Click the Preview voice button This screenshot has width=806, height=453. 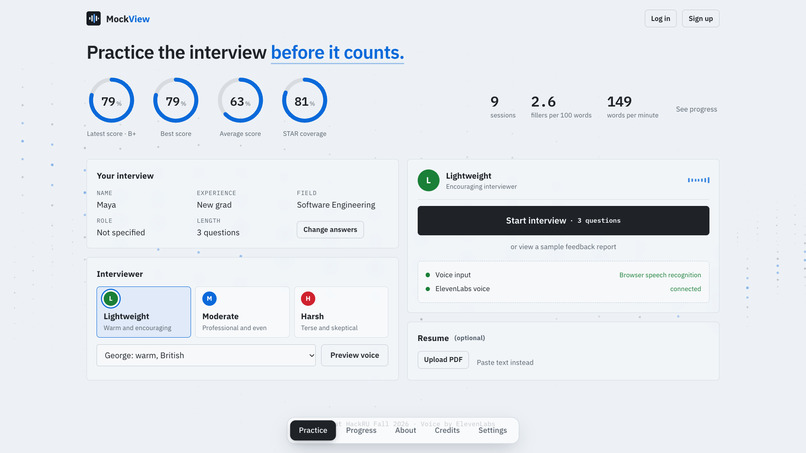click(x=355, y=355)
